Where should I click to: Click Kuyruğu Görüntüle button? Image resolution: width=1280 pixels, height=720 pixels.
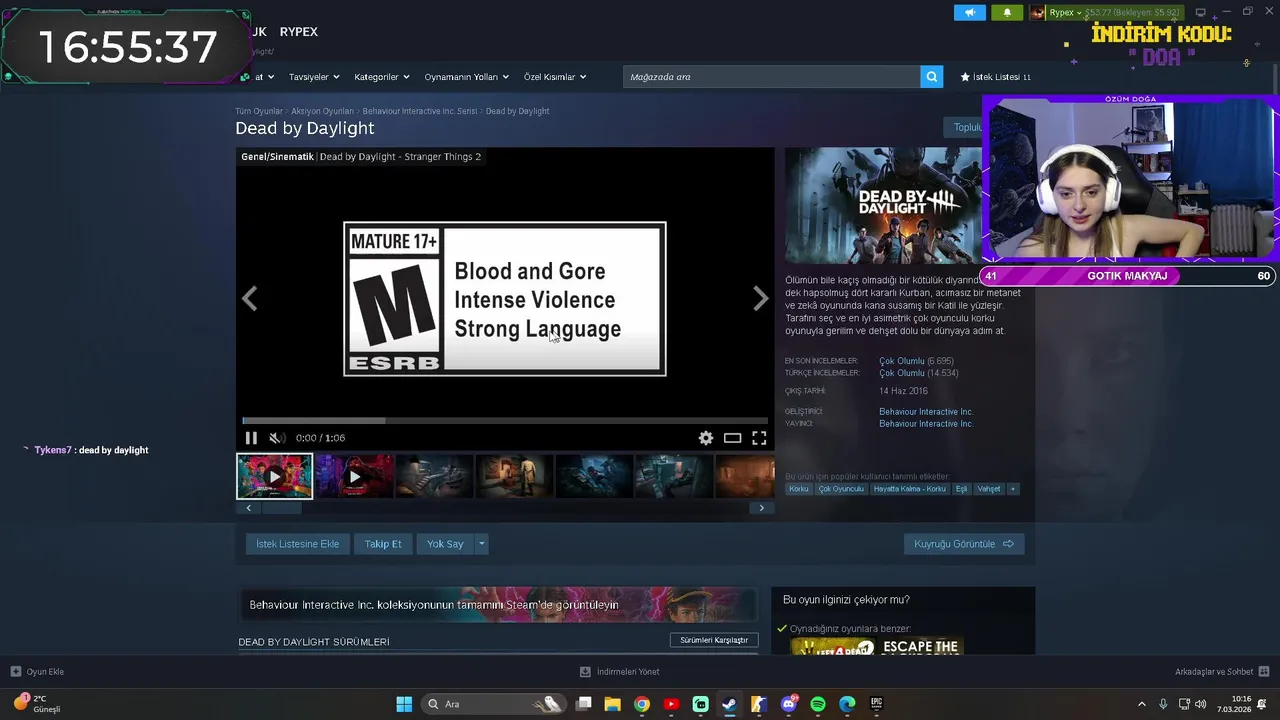click(x=964, y=544)
